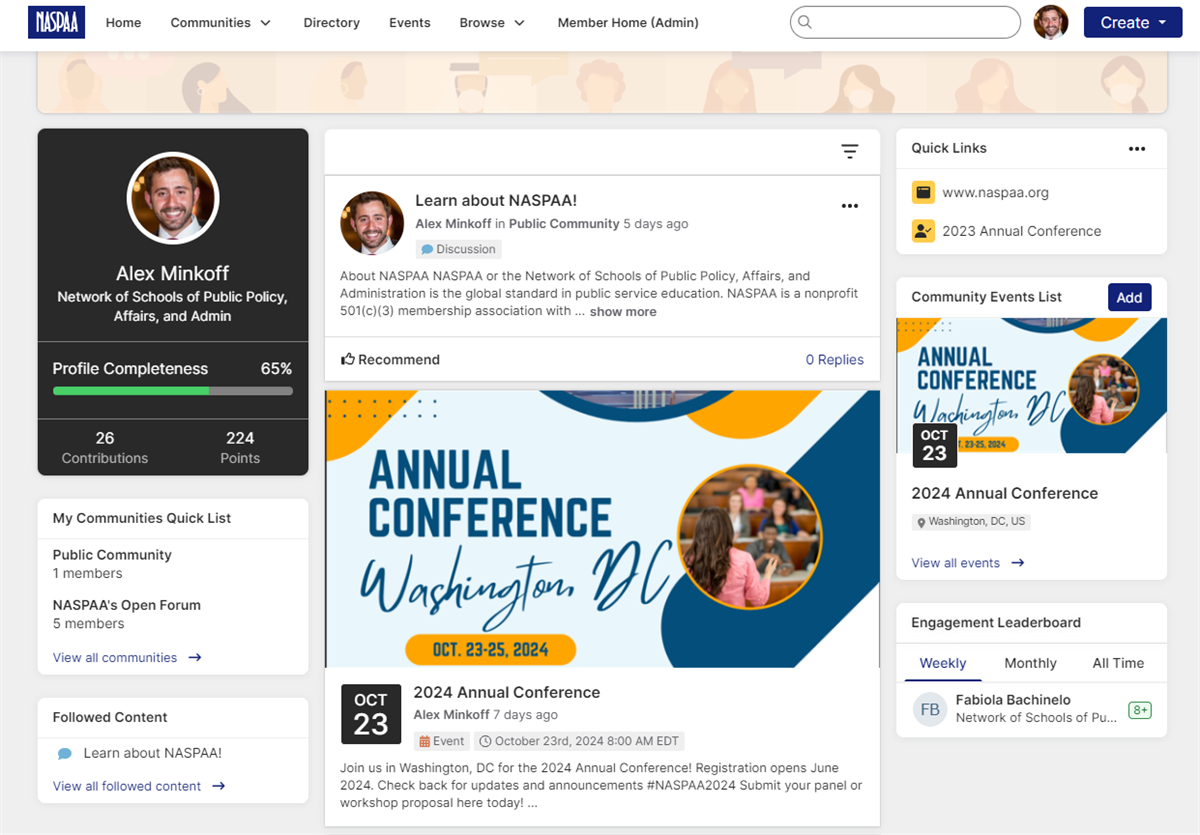Click October 23rd, 2024 8:00 AM EDT tag
Screen dimensions: 1200x835
[579, 741]
